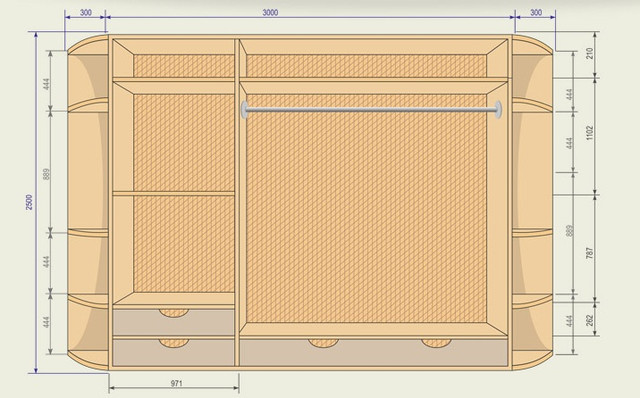Select the 2500 height dimension label
640x398 pixels.
[x=29, y=202]
